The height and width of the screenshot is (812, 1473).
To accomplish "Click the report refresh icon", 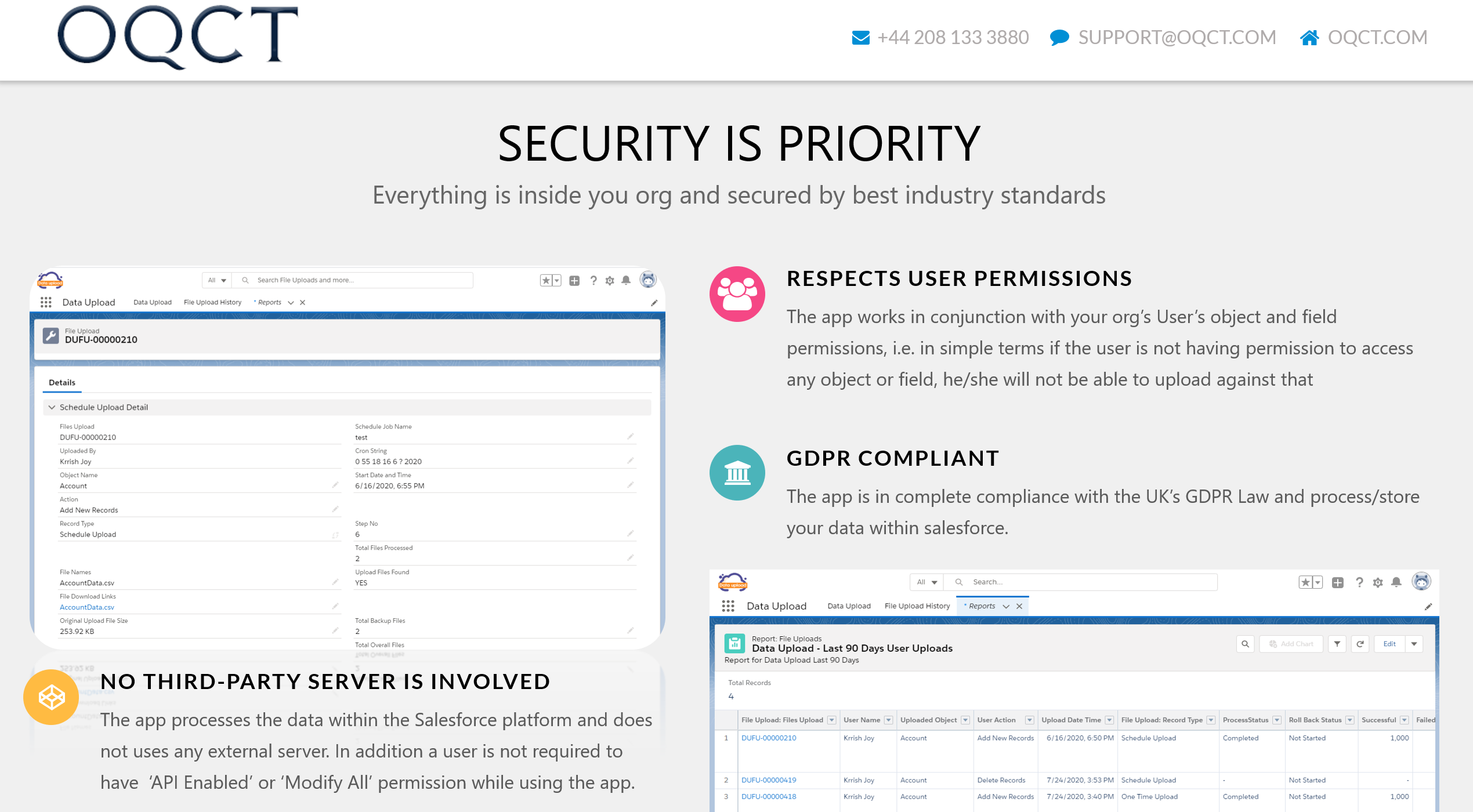I will click(1360, 644).
